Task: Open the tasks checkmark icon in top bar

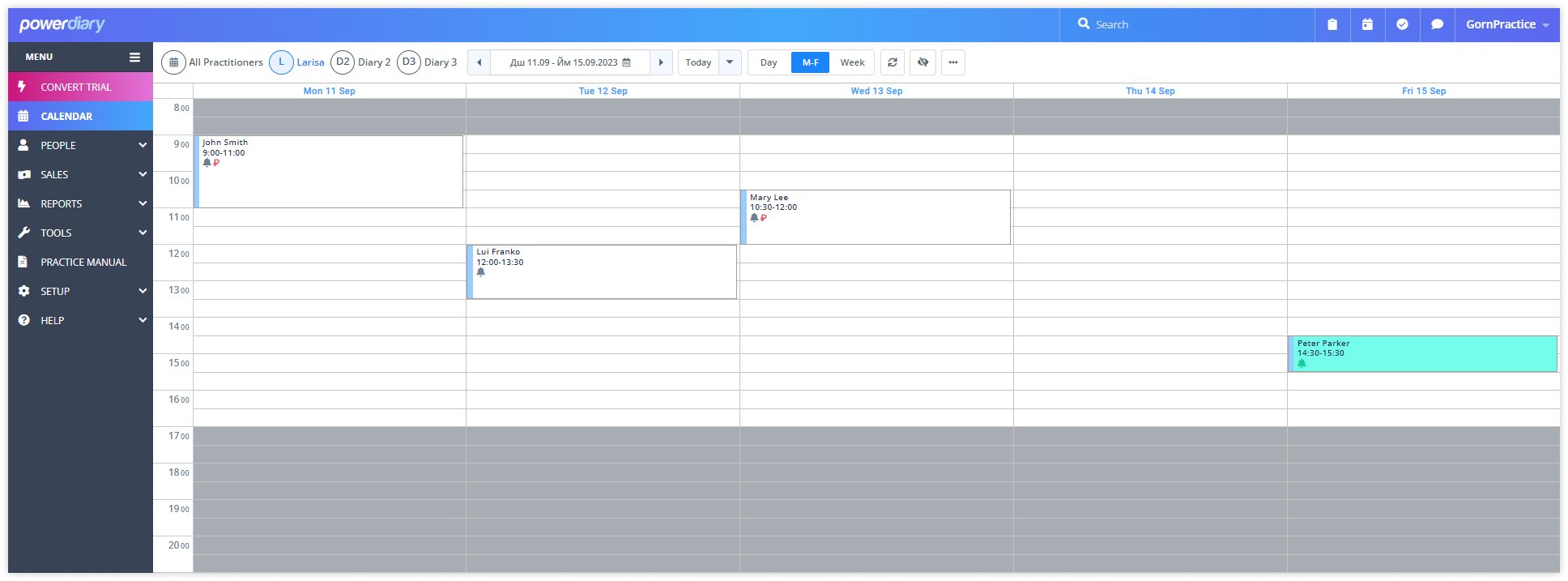Action: point(1402,24)
